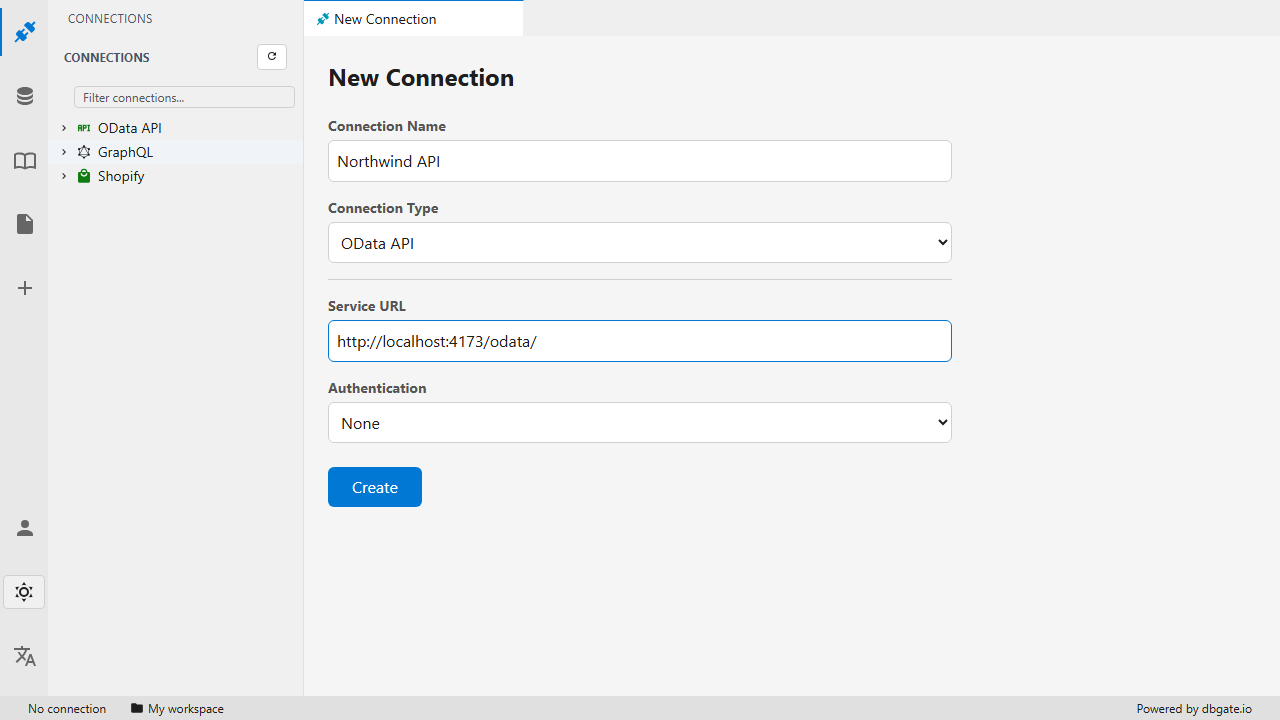
Task: Switch to the New Connection tab
Action: [413, 18]
